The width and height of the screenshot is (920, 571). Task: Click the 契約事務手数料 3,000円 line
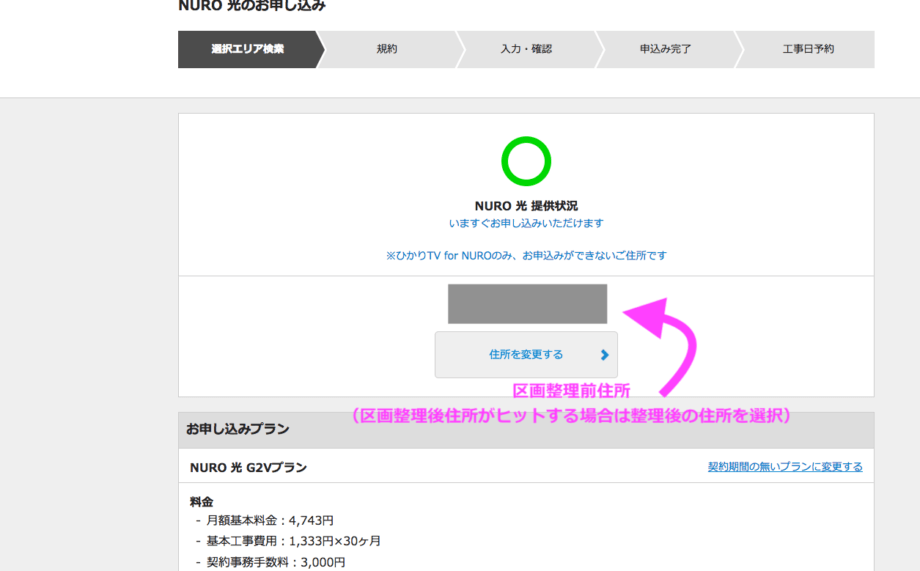point(270,562)
